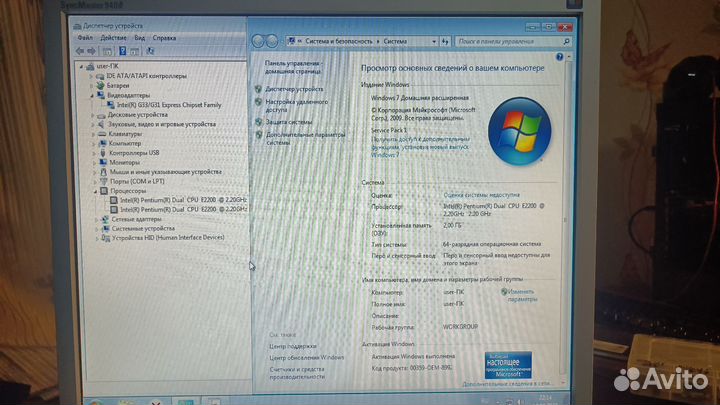
Task: Collapse the Видеоадаптеры tree node
Action: (93, 96)
